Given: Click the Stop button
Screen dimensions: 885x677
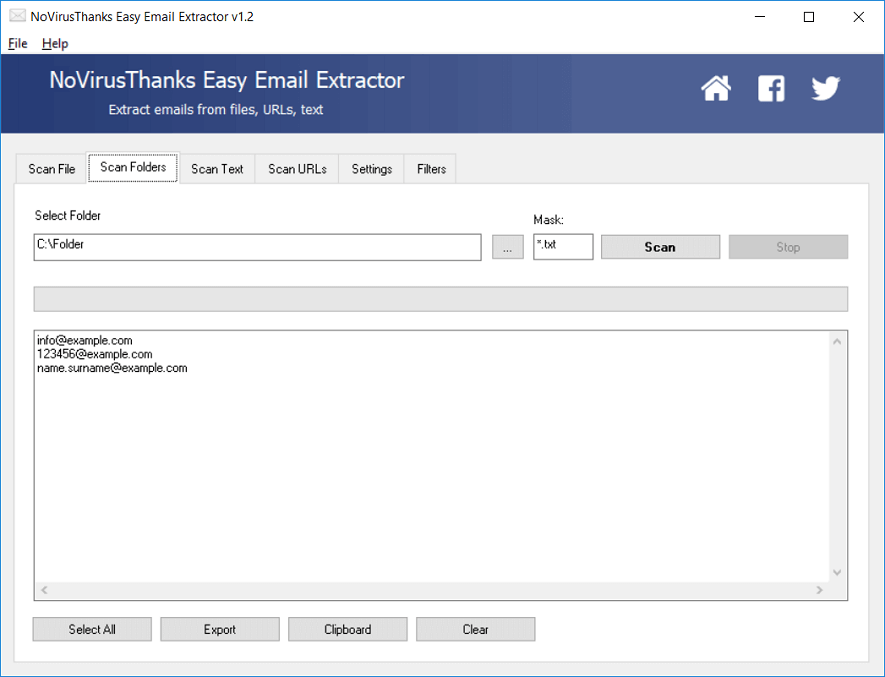Looking at the screenshot, I should pyautogui.click(x=788, y=247).
